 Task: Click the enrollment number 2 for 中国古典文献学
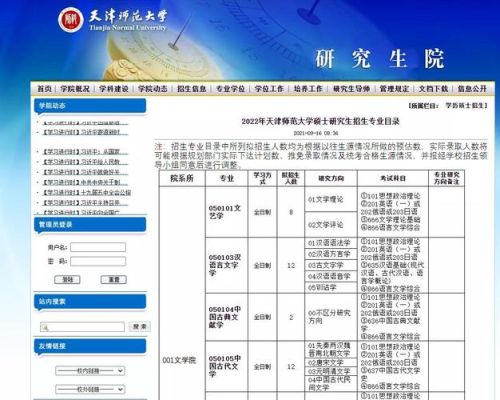coord(291,317)
